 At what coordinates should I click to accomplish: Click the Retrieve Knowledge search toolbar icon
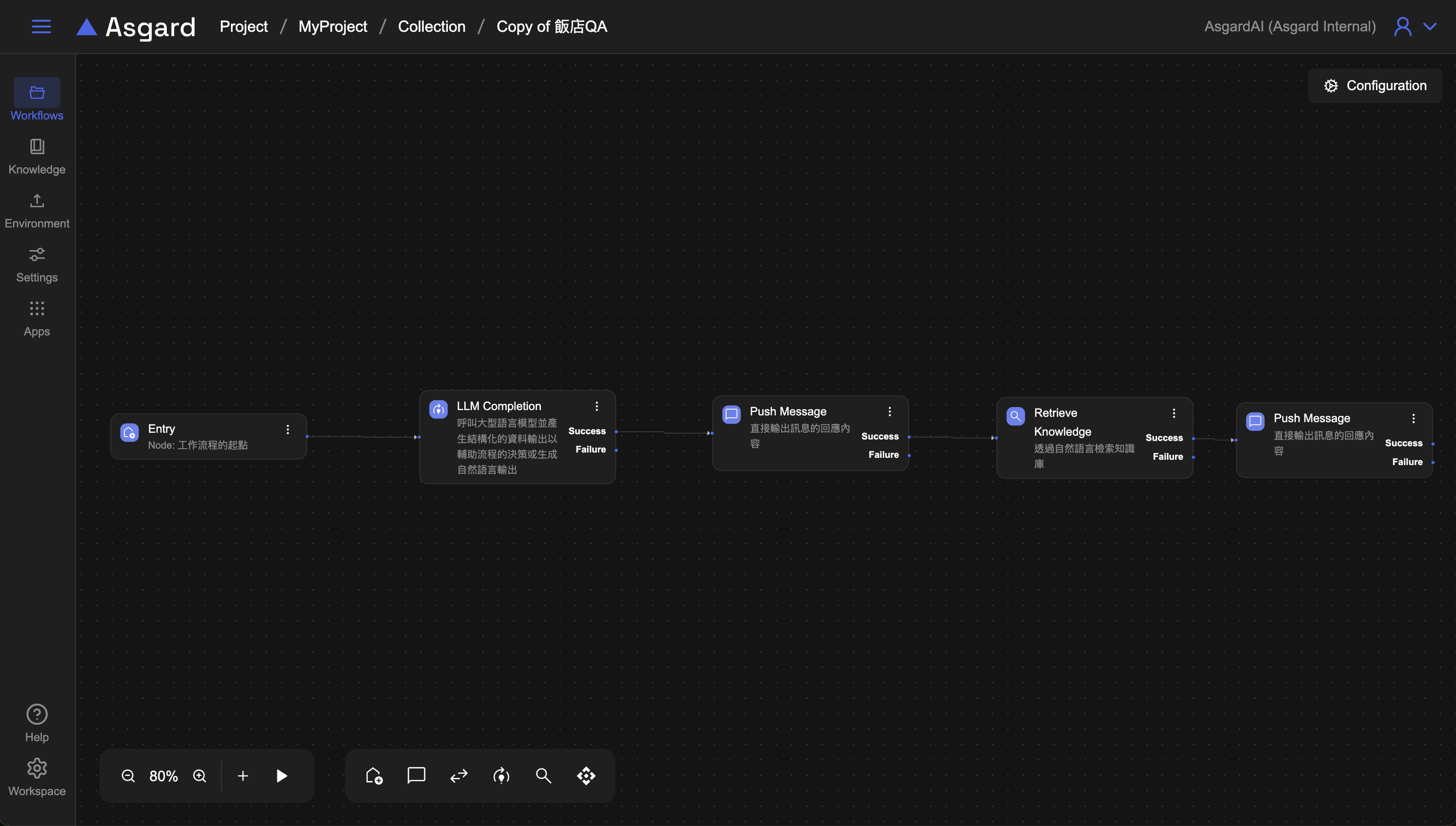pyautogui.click(x=543, y=775)
